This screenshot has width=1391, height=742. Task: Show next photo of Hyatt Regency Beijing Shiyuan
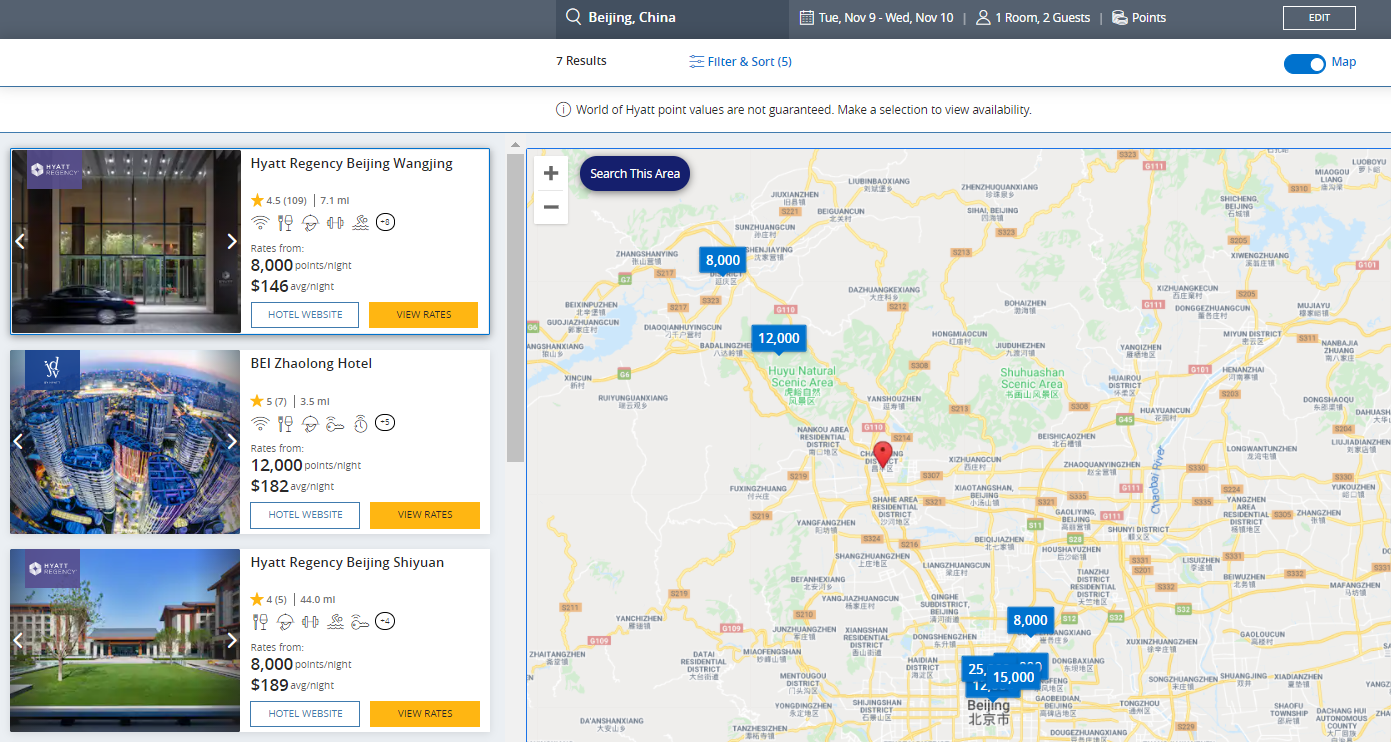tap(232, 640)
